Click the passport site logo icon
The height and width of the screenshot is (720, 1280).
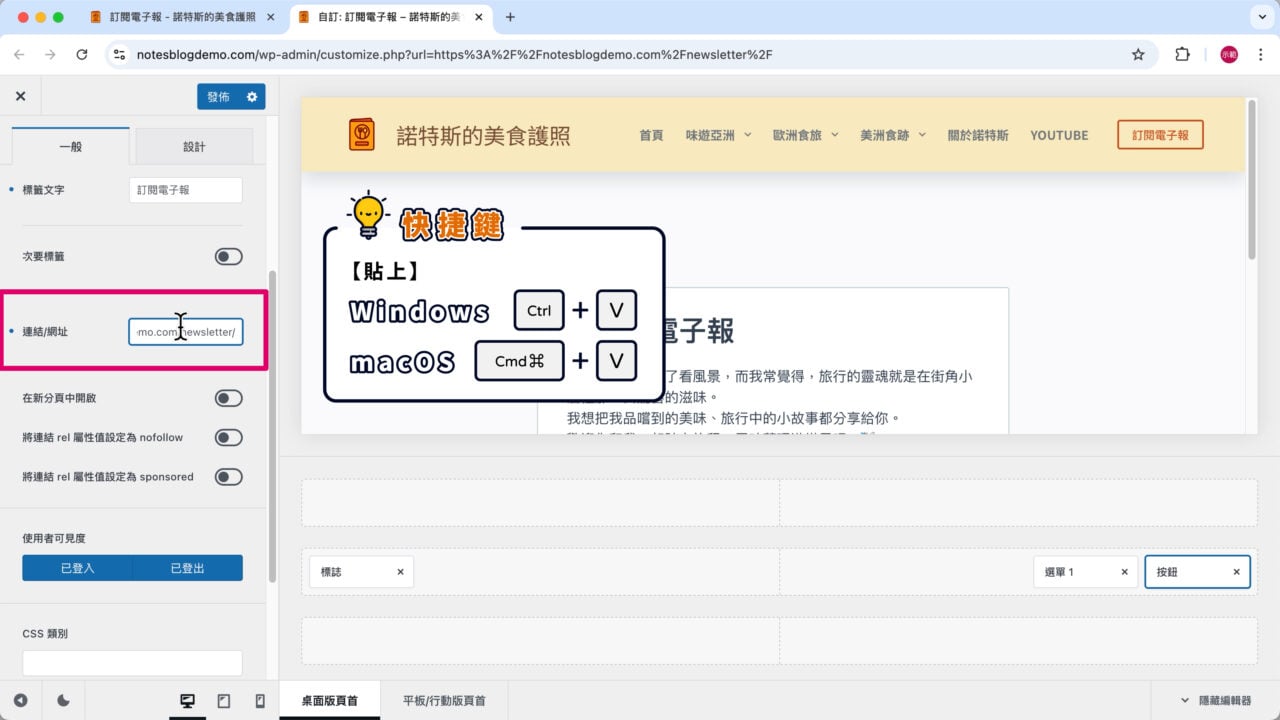point(360,134)
